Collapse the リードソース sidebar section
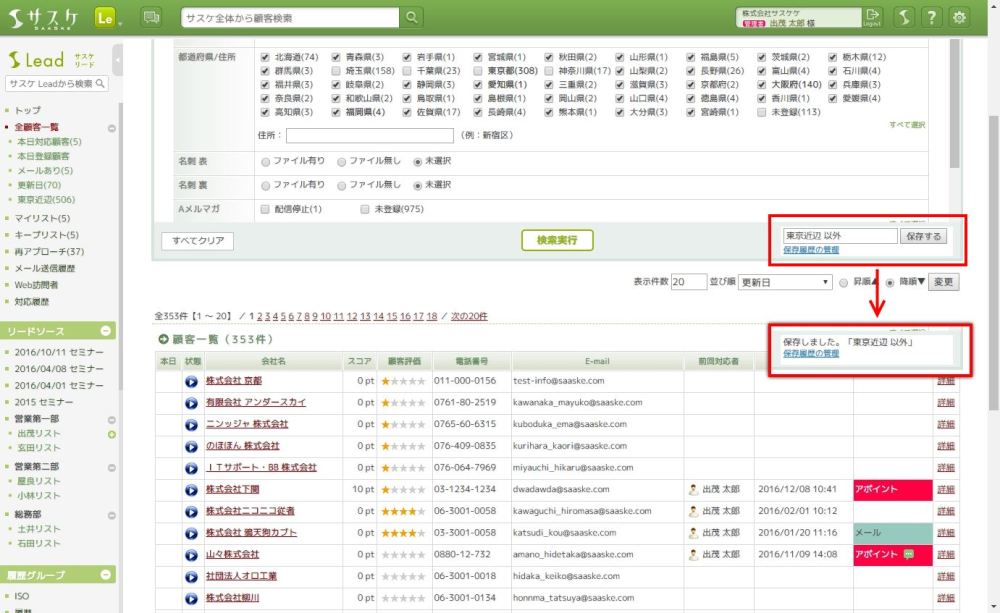 point(106,331)
